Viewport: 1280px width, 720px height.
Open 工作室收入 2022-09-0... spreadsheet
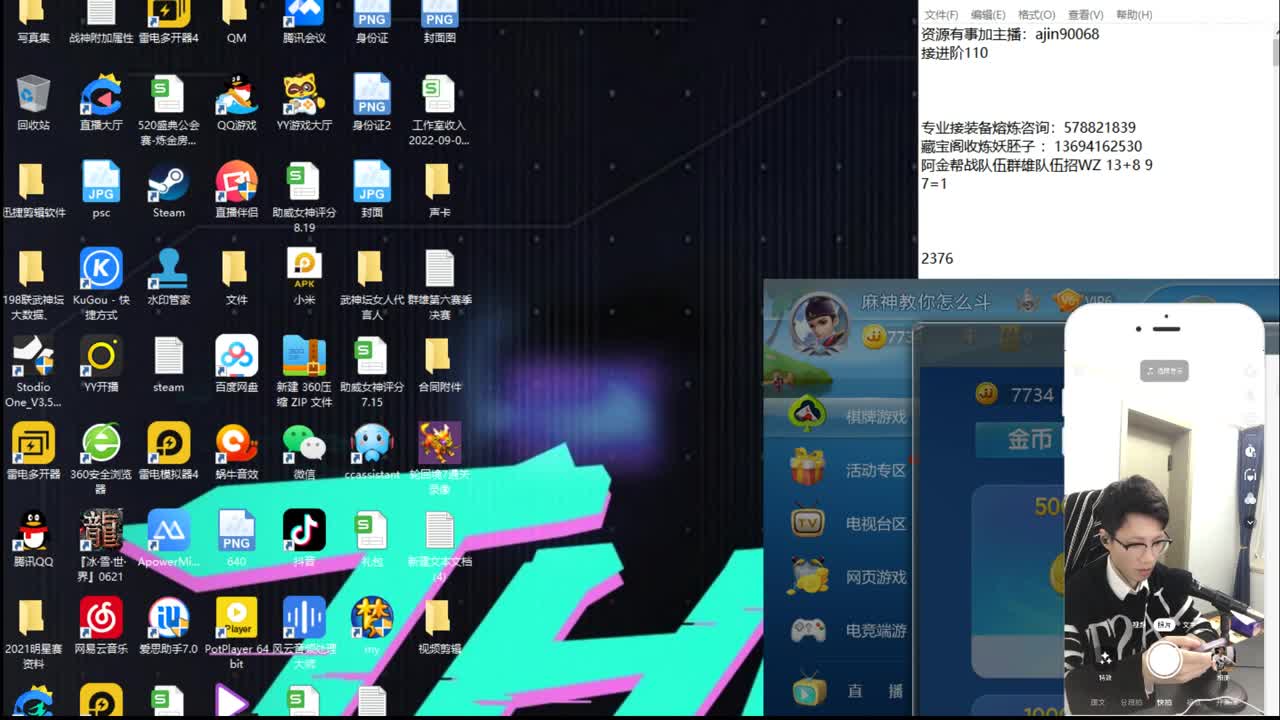[439, 110]
